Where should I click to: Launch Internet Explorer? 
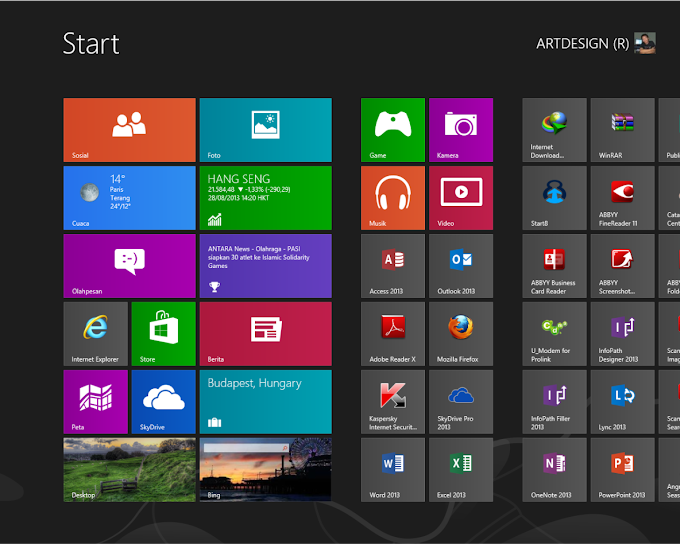coord(95,334)
